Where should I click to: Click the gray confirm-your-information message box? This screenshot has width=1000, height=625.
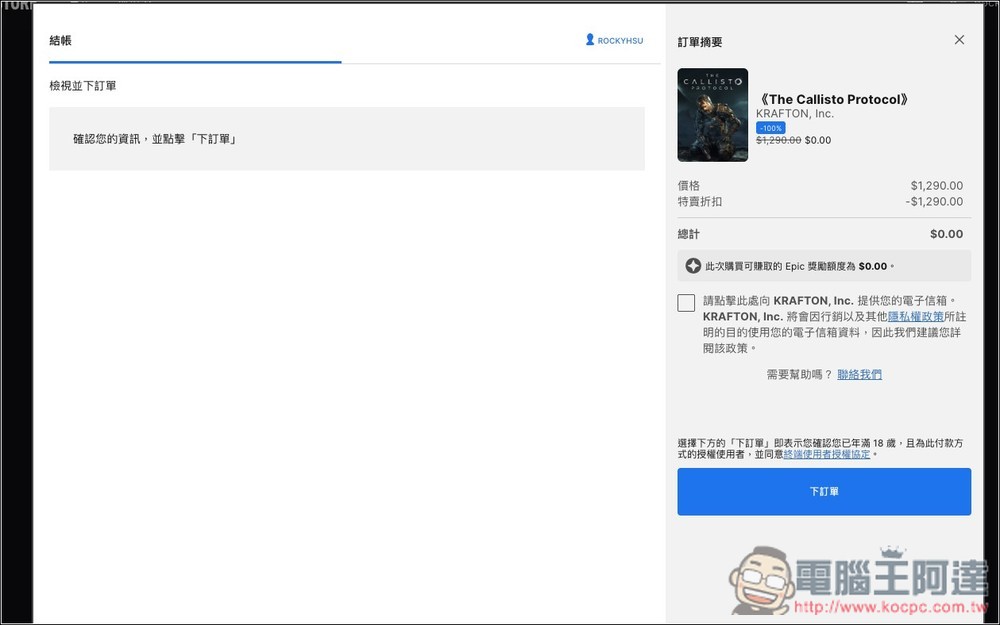346,139
